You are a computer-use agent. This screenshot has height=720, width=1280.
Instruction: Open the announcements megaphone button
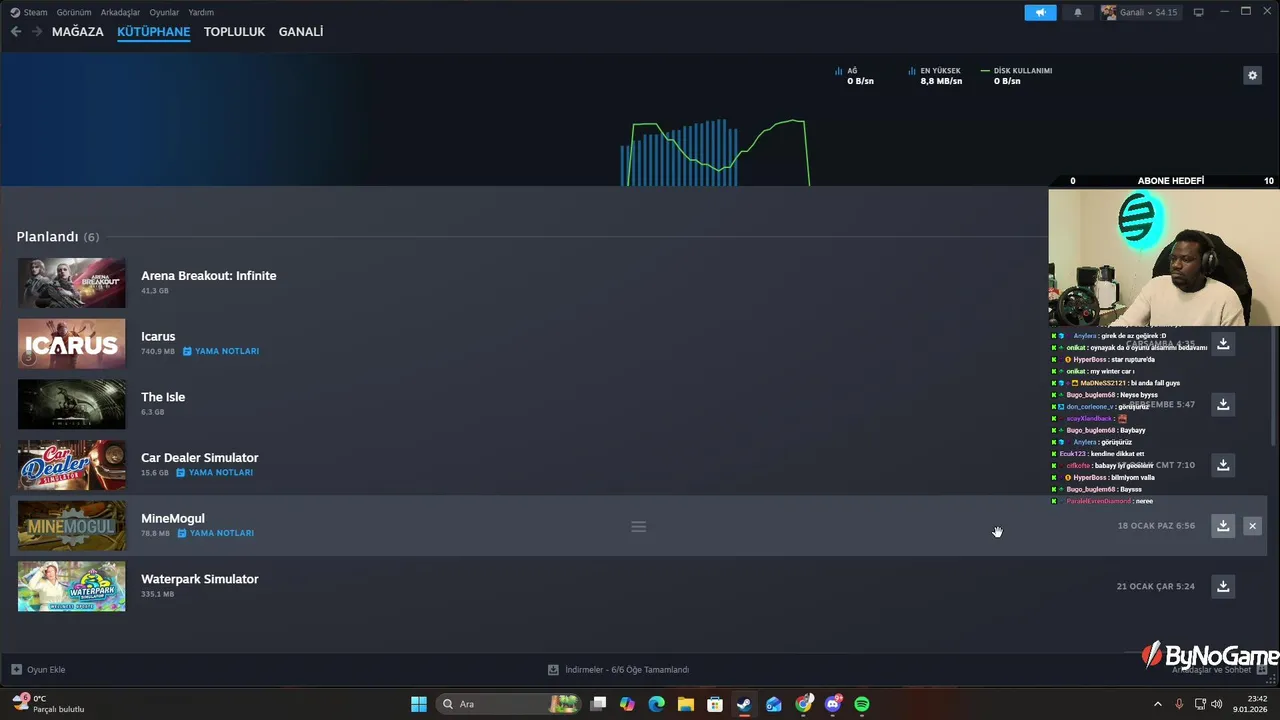pyautogui.click(x=1040, y=12)
